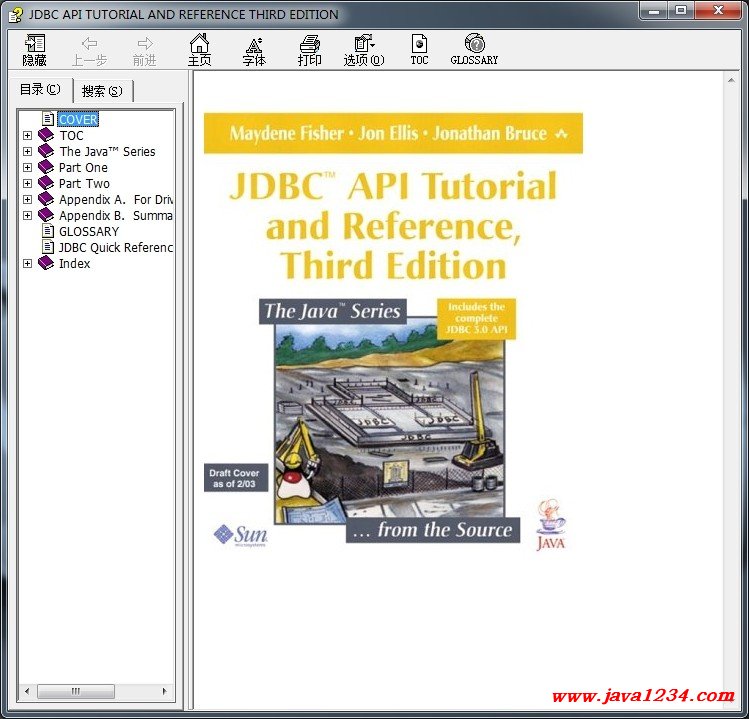Expand the Index tree node

click(x=27, y=264)
